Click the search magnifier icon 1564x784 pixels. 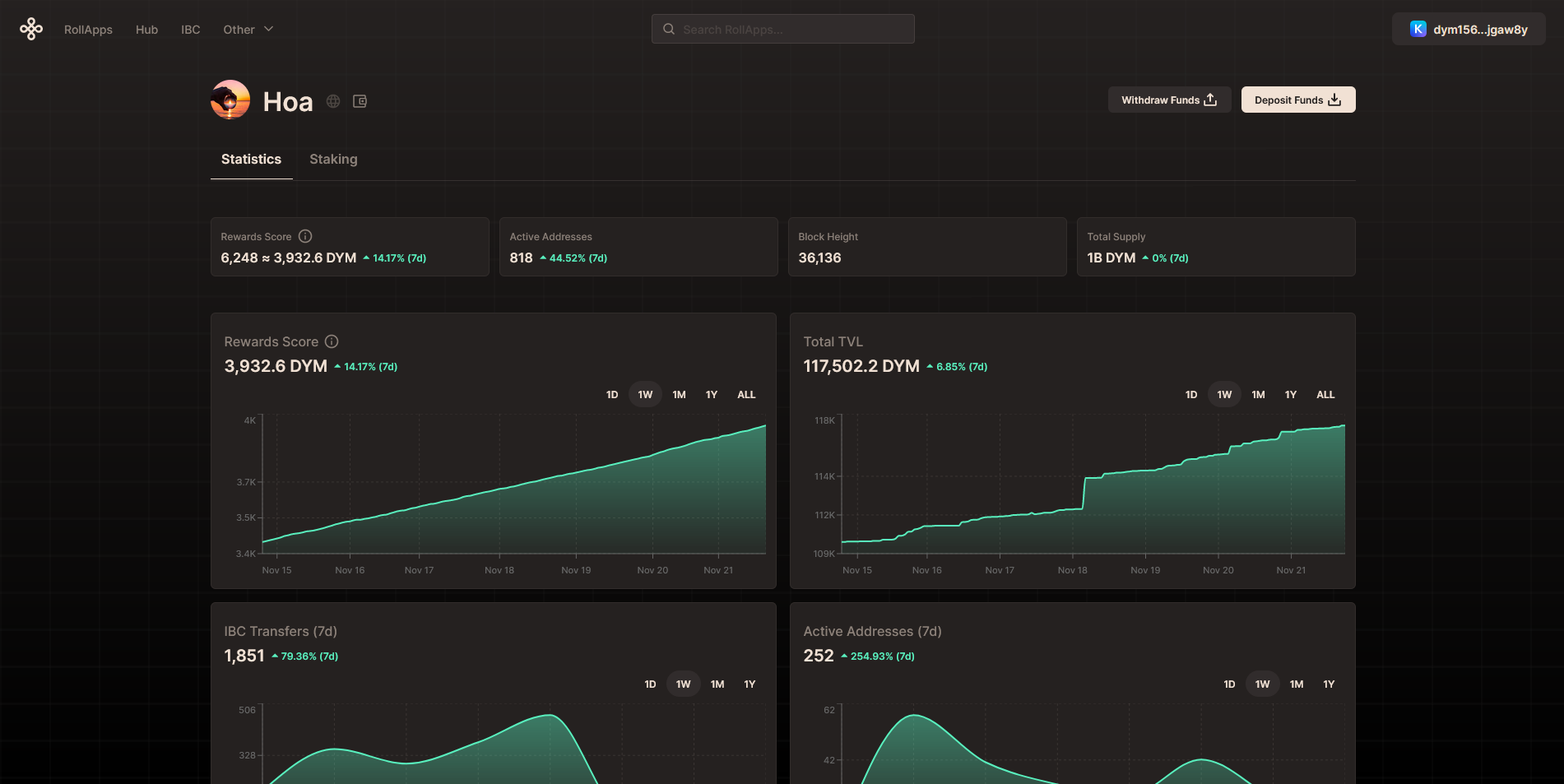tap(669, 30)
